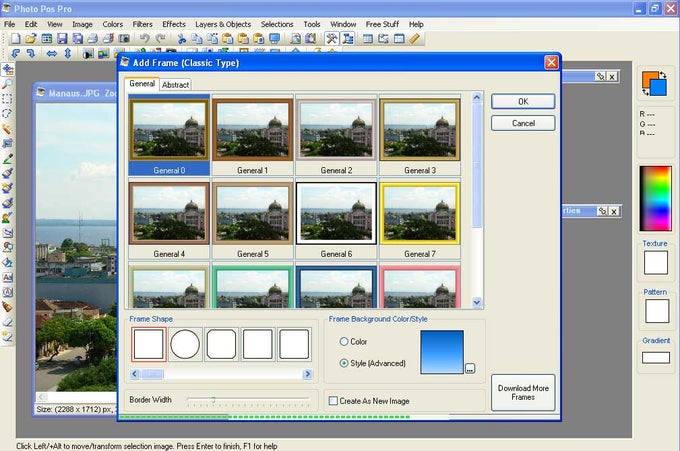Click the Download More Frames button
This screenshot has height=451, width=680.
click(x=523, y=392)
